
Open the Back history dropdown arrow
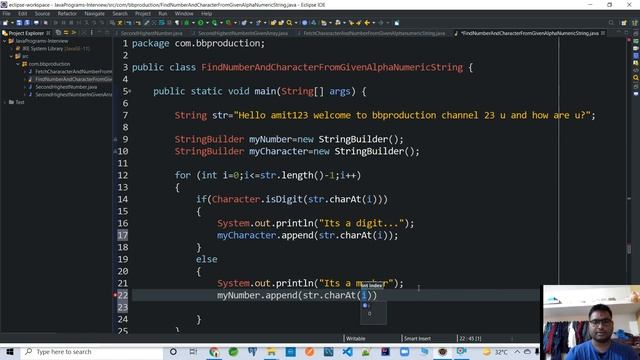pyautogui.click(x=373, y=23)
